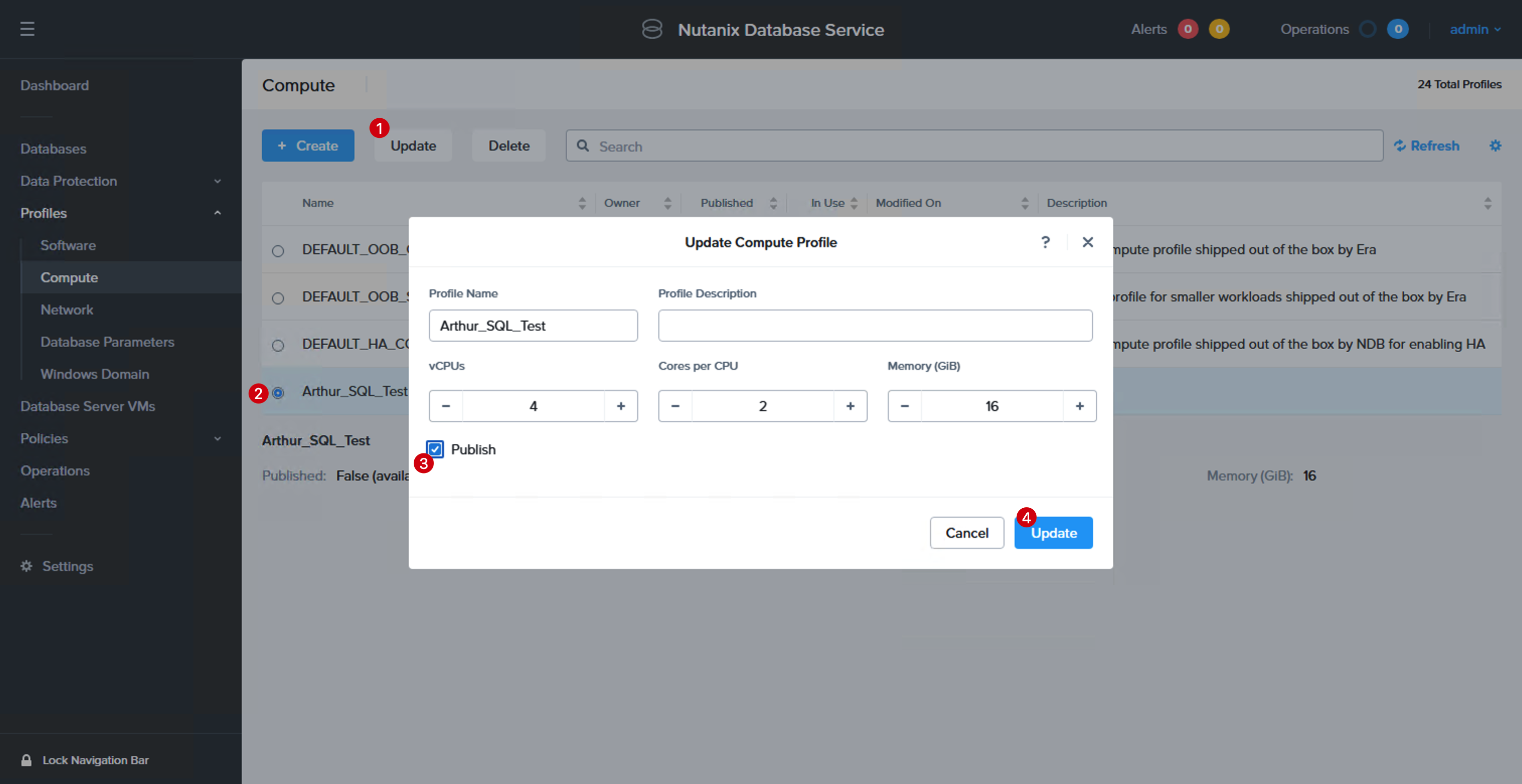Click Cancel in the dialog
This screenshot has height=784, width=1522.
tap(967, 533)
